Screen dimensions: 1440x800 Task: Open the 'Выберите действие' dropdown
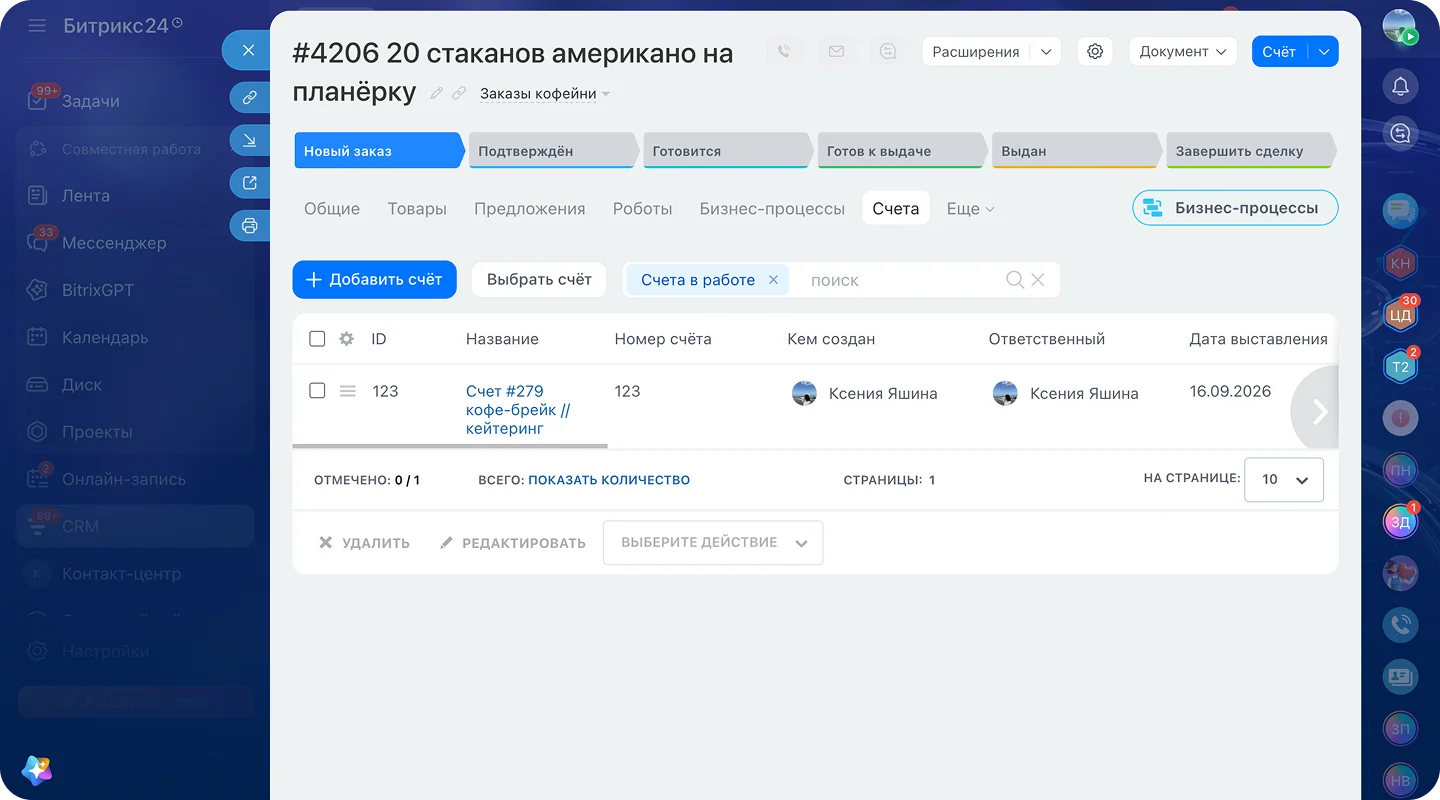tap(713, 543)
